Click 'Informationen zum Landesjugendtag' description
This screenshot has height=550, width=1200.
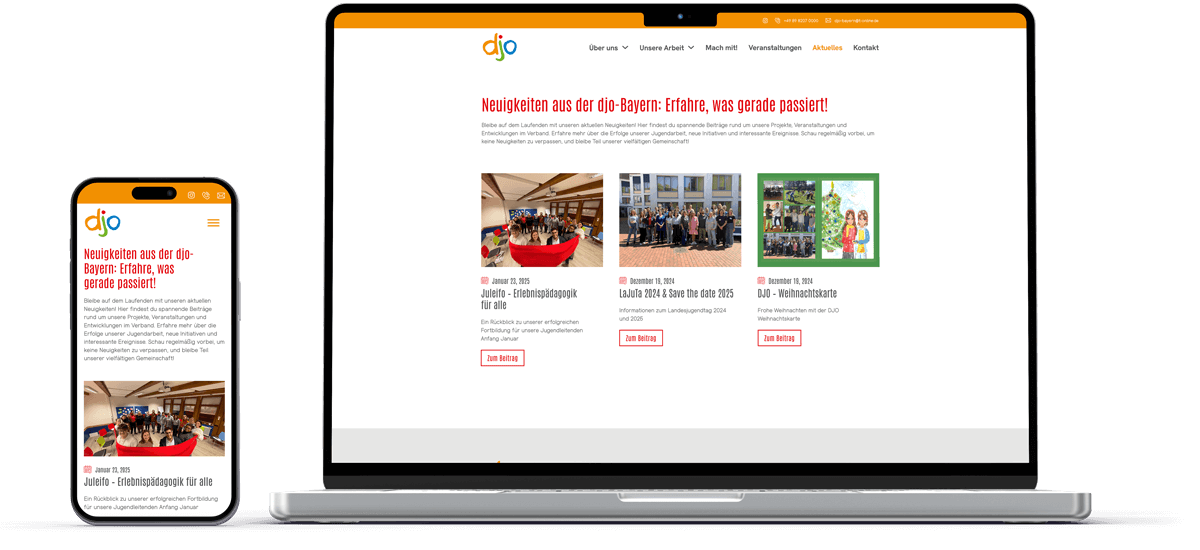click(675, 314)
